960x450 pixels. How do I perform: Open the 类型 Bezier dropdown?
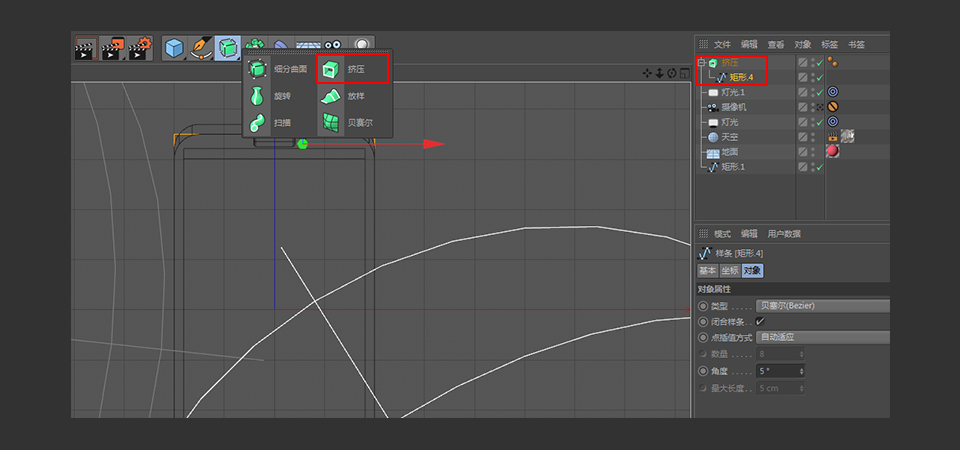click(822, 306)
